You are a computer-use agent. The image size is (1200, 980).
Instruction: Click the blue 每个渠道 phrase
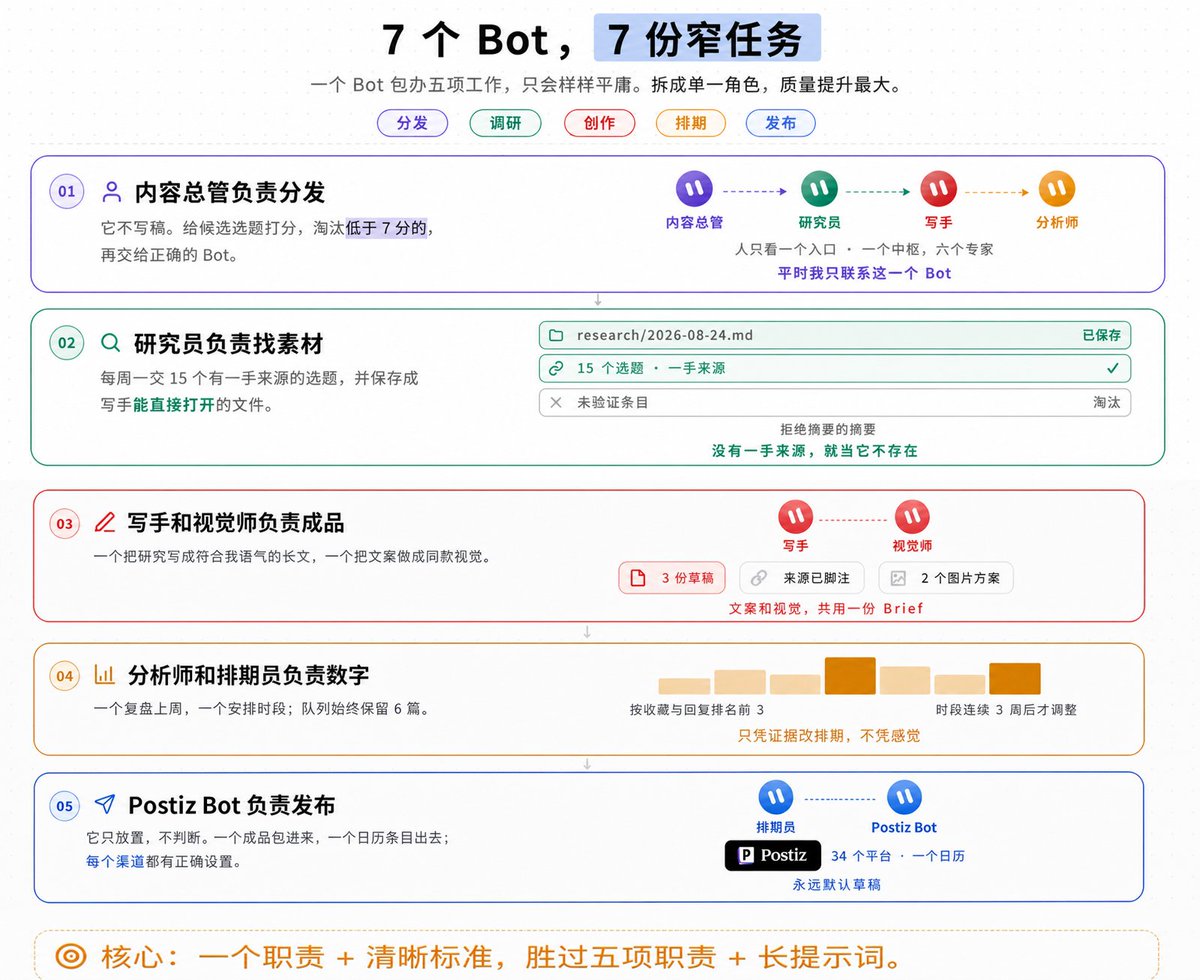tap(115, 861)
